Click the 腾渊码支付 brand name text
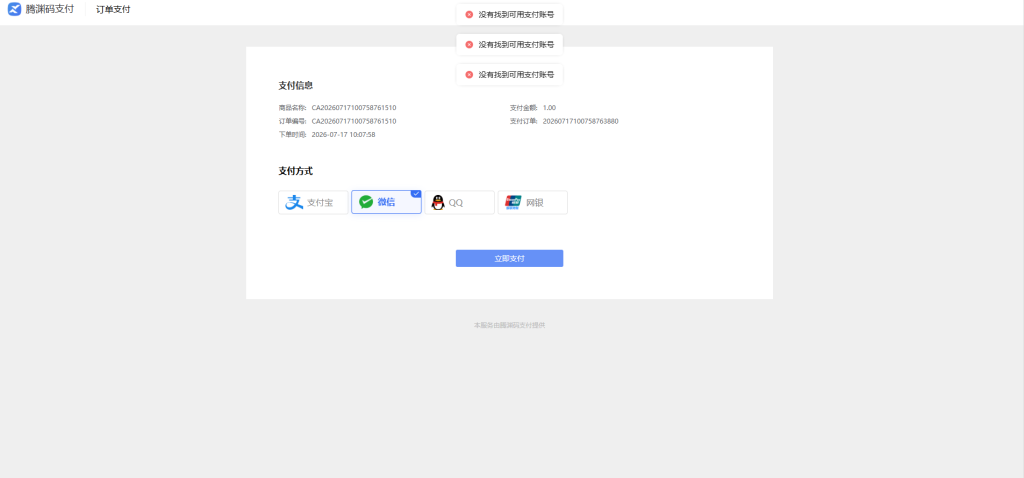Image resolution: width=1024 pixels, height=478 pixels. pyautogui.click(x=50, y=10)
